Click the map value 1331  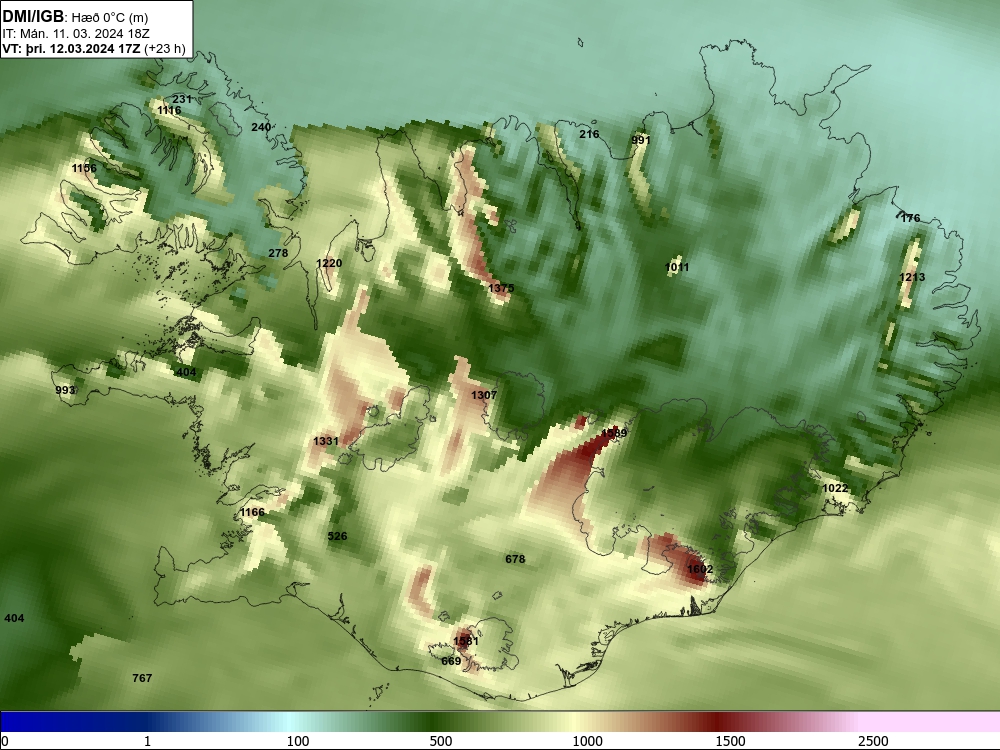click(x=326, y=441)
